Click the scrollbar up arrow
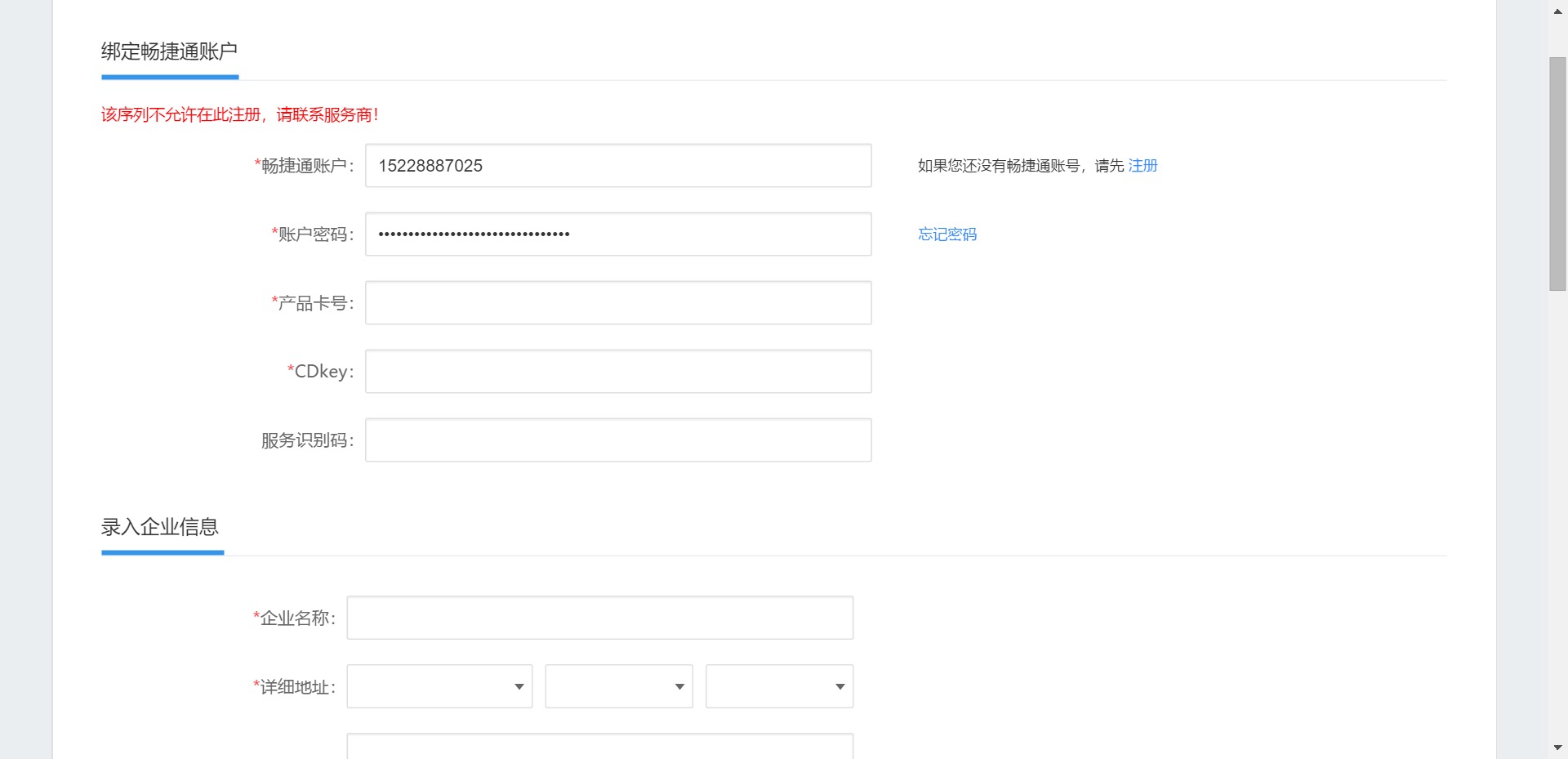Viewport: 1568px width, 759px height. click(x=1557, y=11)
